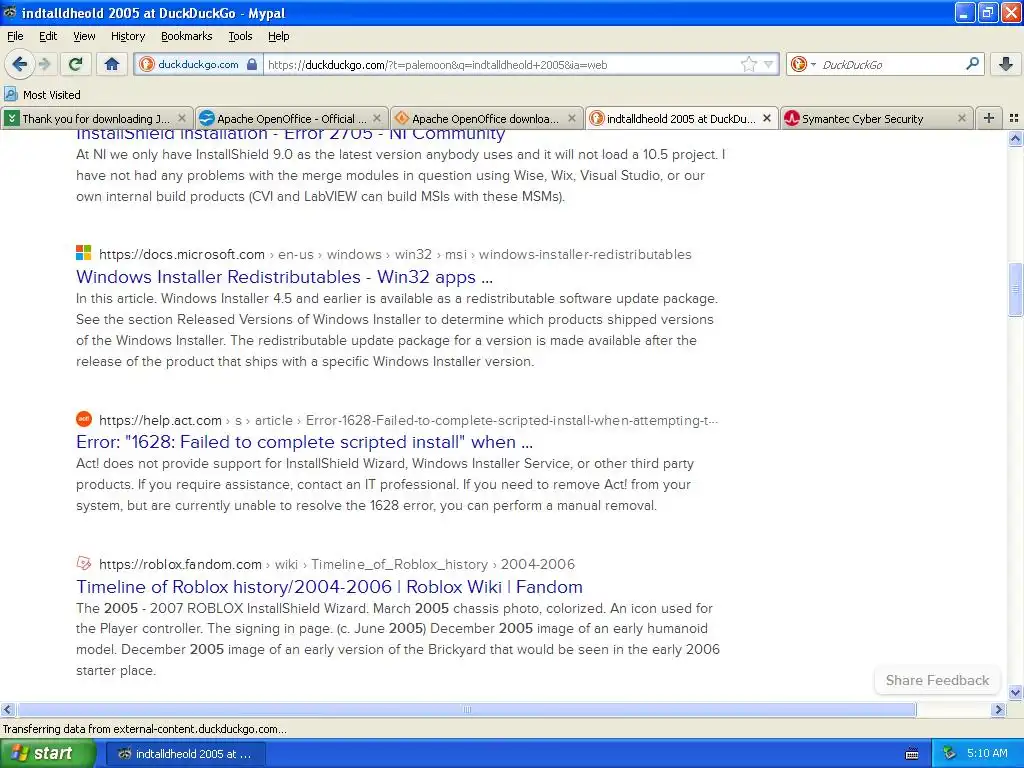Click the system tray notification icon

click(949, 753)
